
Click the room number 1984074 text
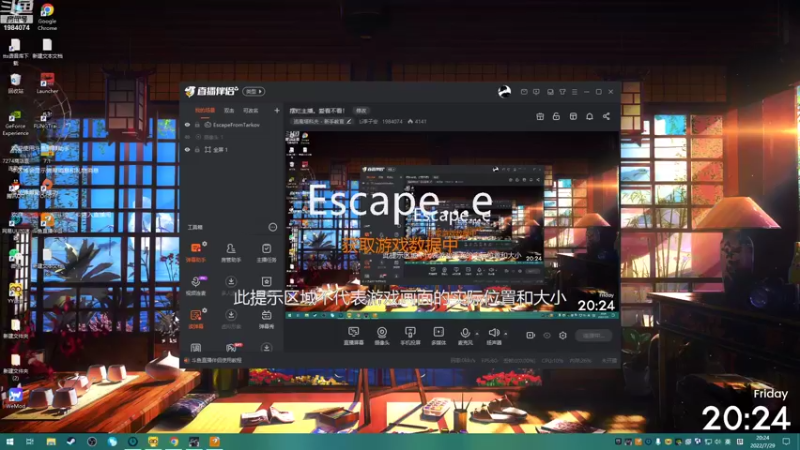392,121
